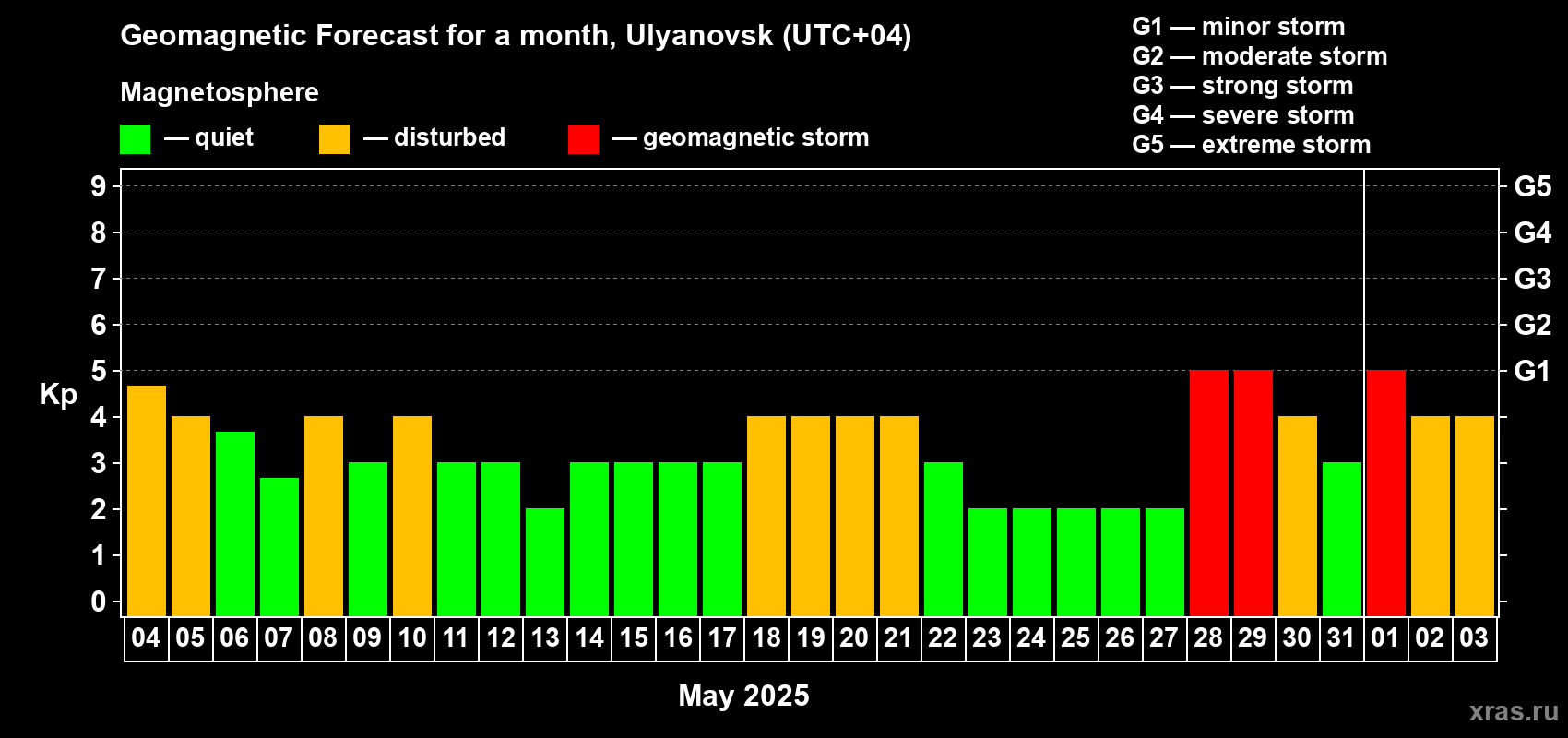Select the orange bar for May 05
Screen dimensions: 1568x738
coord(191,517)
